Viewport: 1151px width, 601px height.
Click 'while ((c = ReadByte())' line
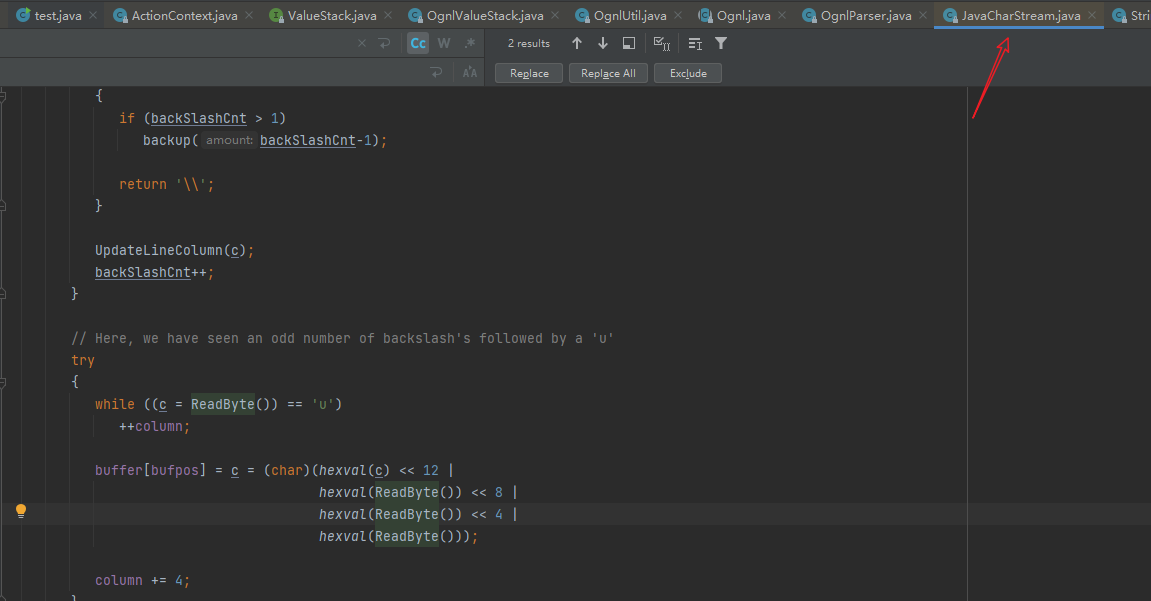[x=218, y=404]
